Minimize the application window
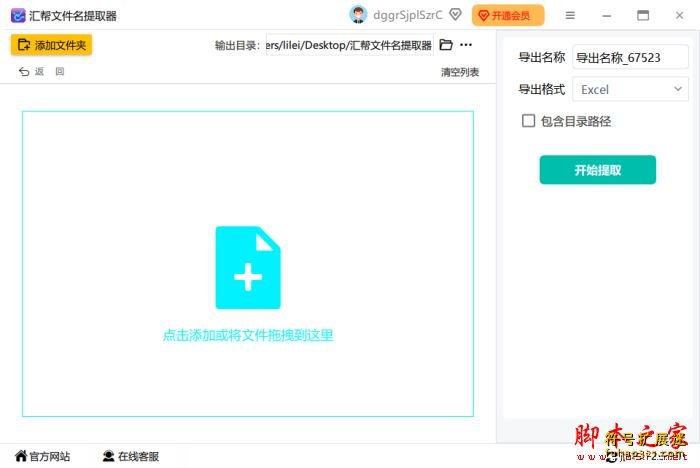Image resolution: width=700 pixels, height=468 pixels. [x=607, y=16]
